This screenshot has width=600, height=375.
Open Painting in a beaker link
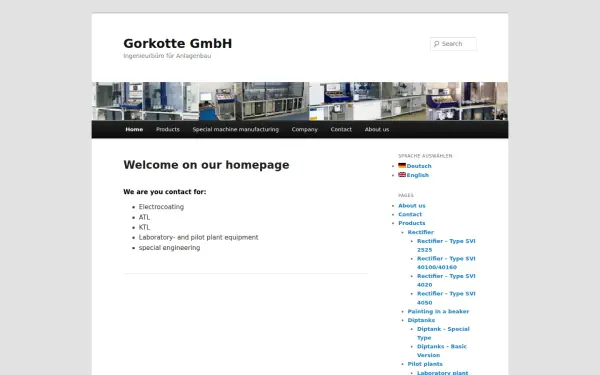[x=438, y=311]
